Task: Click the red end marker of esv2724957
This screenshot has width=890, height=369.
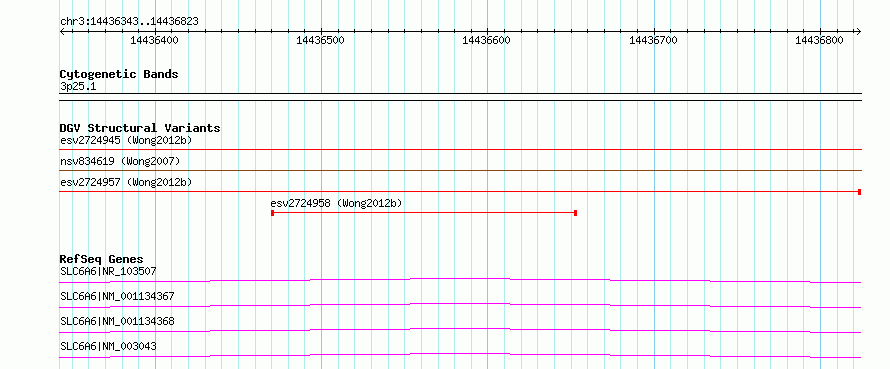Action: click(860, 192)
